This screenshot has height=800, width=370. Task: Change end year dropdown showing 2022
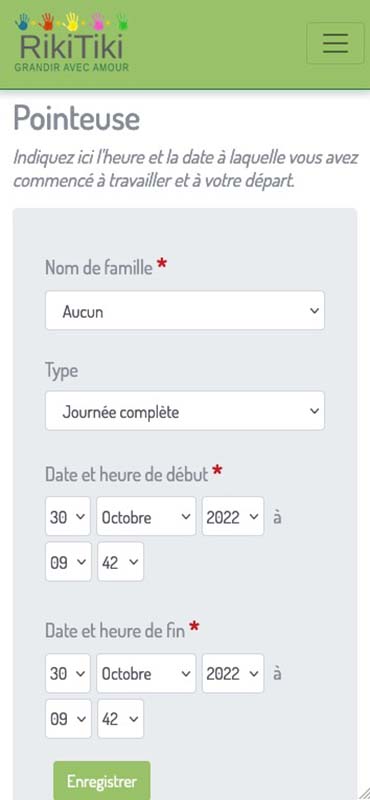[x=233, y=673]
